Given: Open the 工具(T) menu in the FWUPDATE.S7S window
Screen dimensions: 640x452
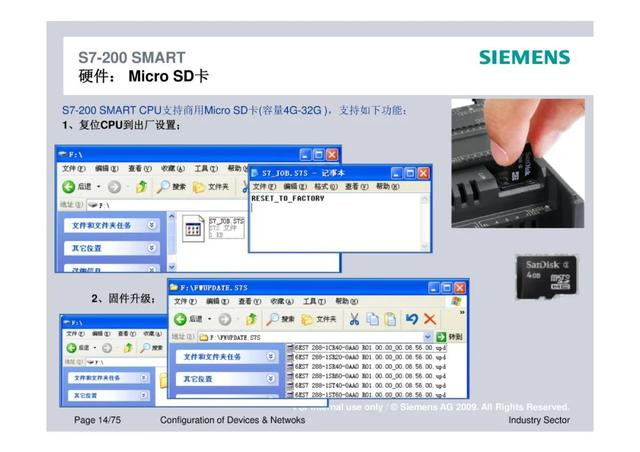Looking at the screenshot, I should pos(314,301).
